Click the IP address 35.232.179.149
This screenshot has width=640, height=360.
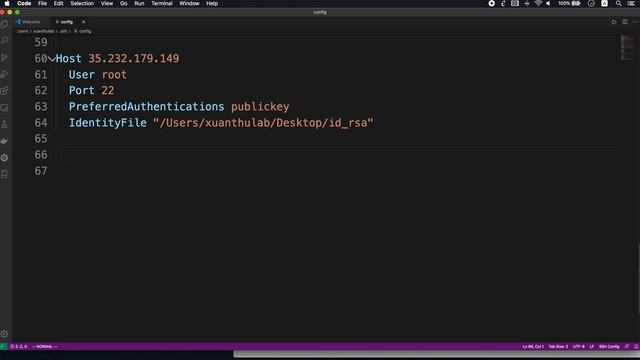pos(133,58)
